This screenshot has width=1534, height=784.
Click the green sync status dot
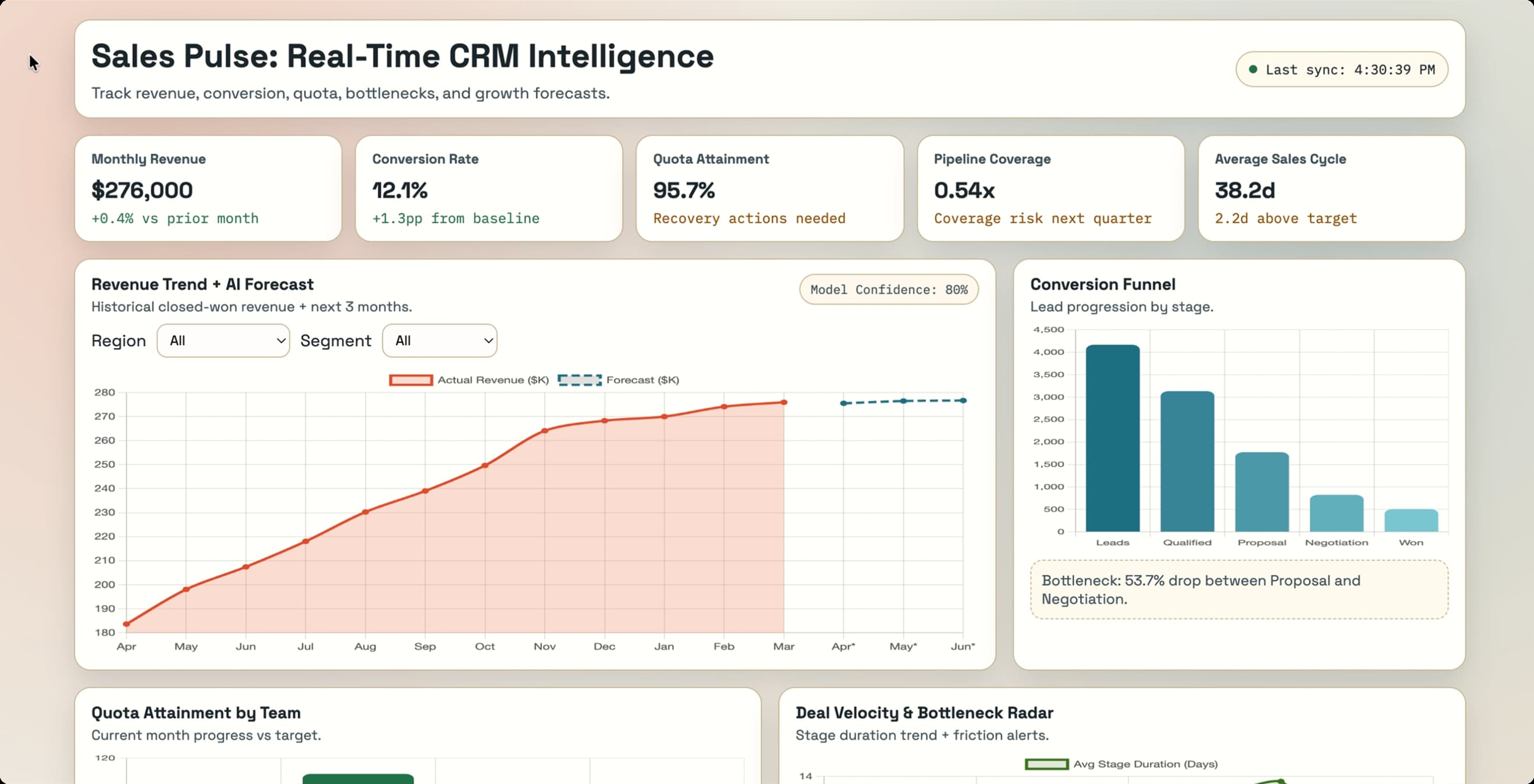click(1253, 70)
